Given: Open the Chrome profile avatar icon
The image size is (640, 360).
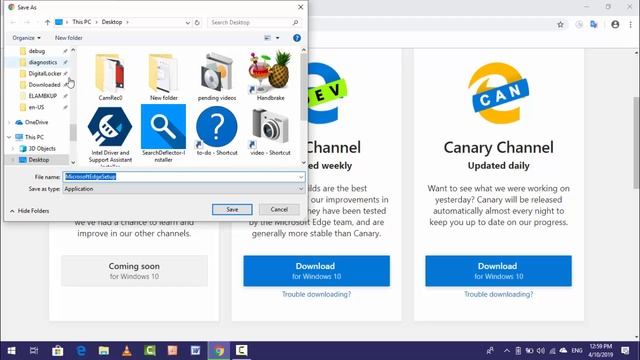Looking at the screenshot, I should coord(615,25).
